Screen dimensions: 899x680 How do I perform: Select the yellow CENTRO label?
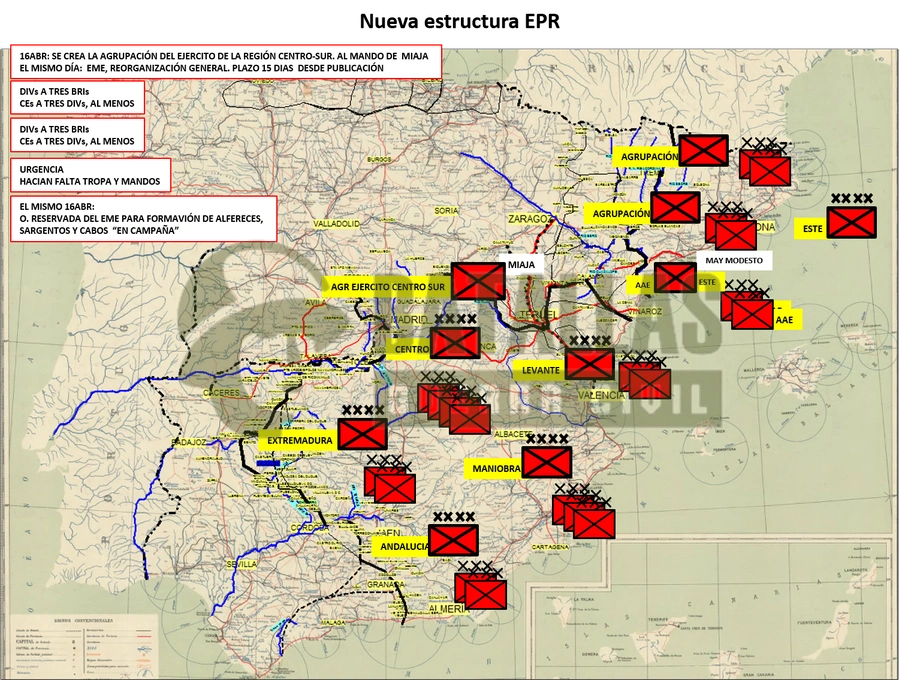coord(409,349)
